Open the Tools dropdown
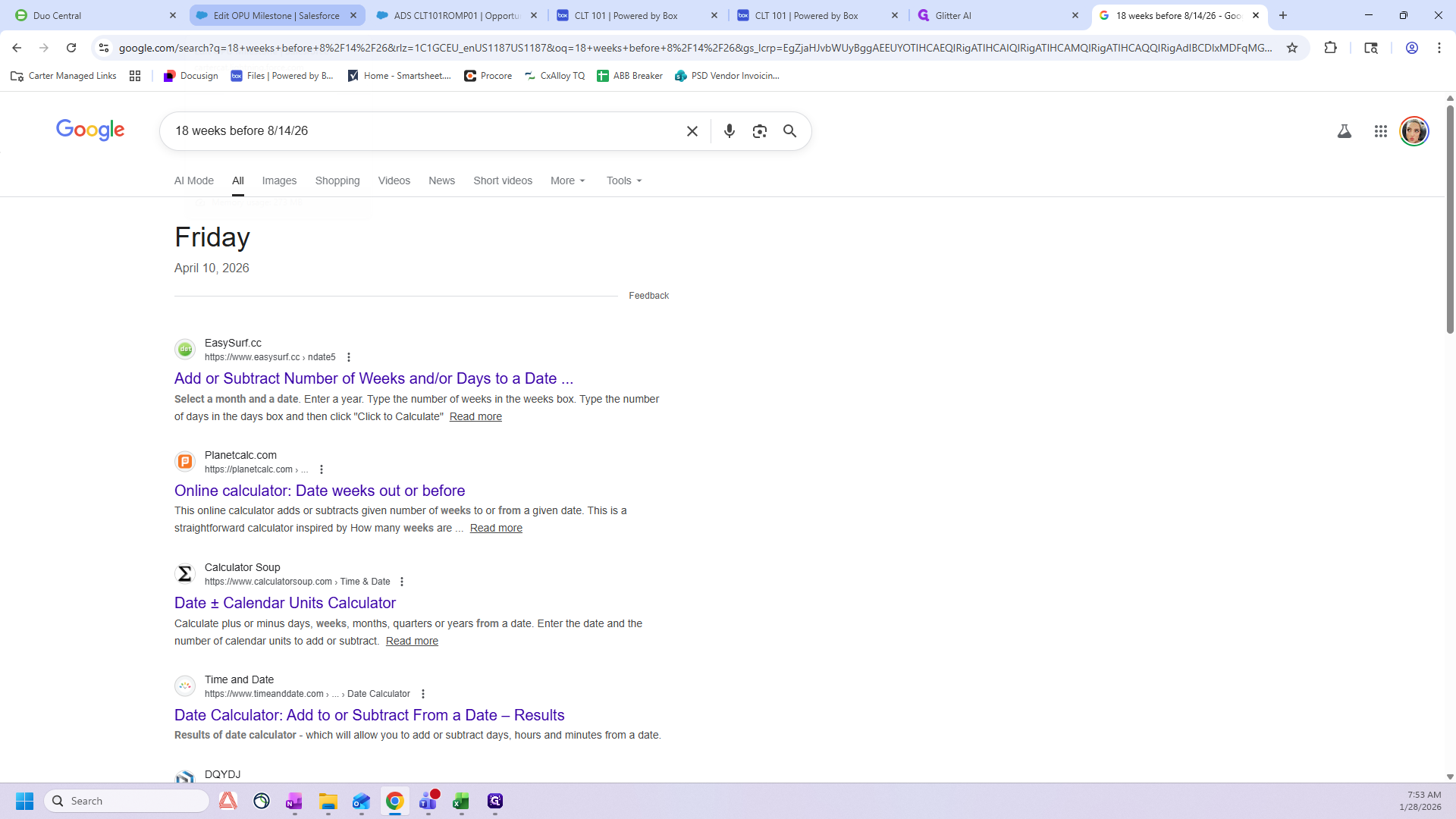 coord(623,180)
